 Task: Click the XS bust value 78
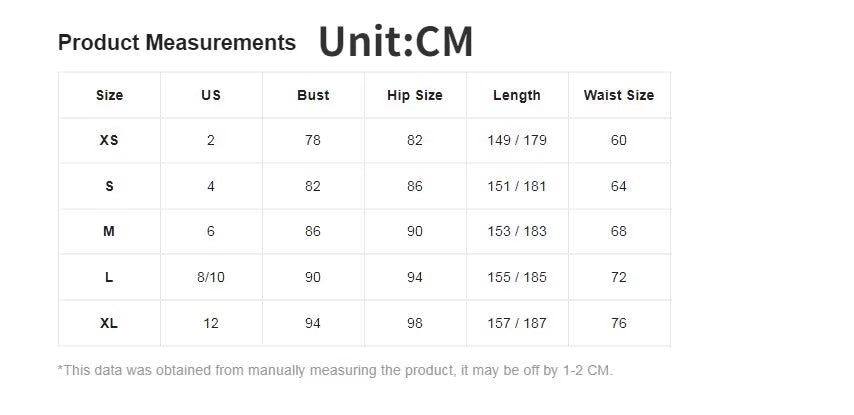point(313,140)
